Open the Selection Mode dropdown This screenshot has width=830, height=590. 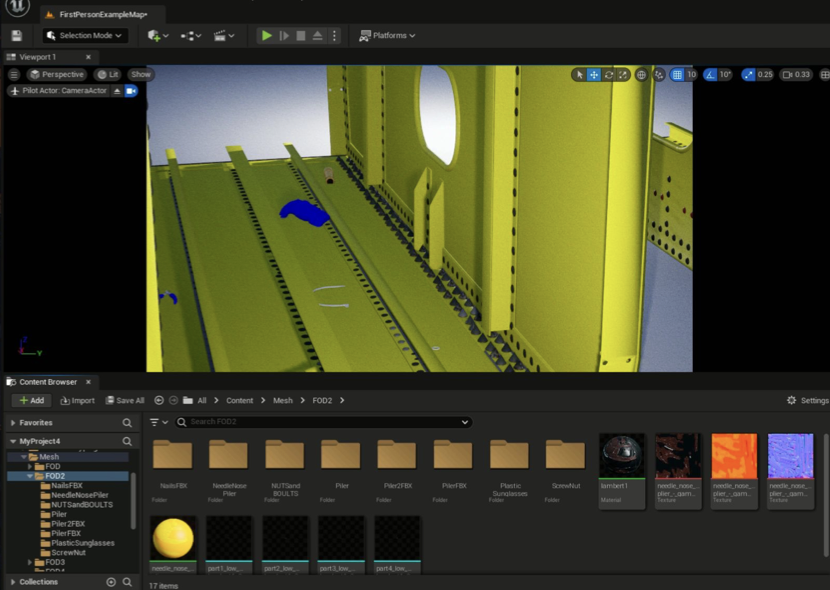[85, 36]
